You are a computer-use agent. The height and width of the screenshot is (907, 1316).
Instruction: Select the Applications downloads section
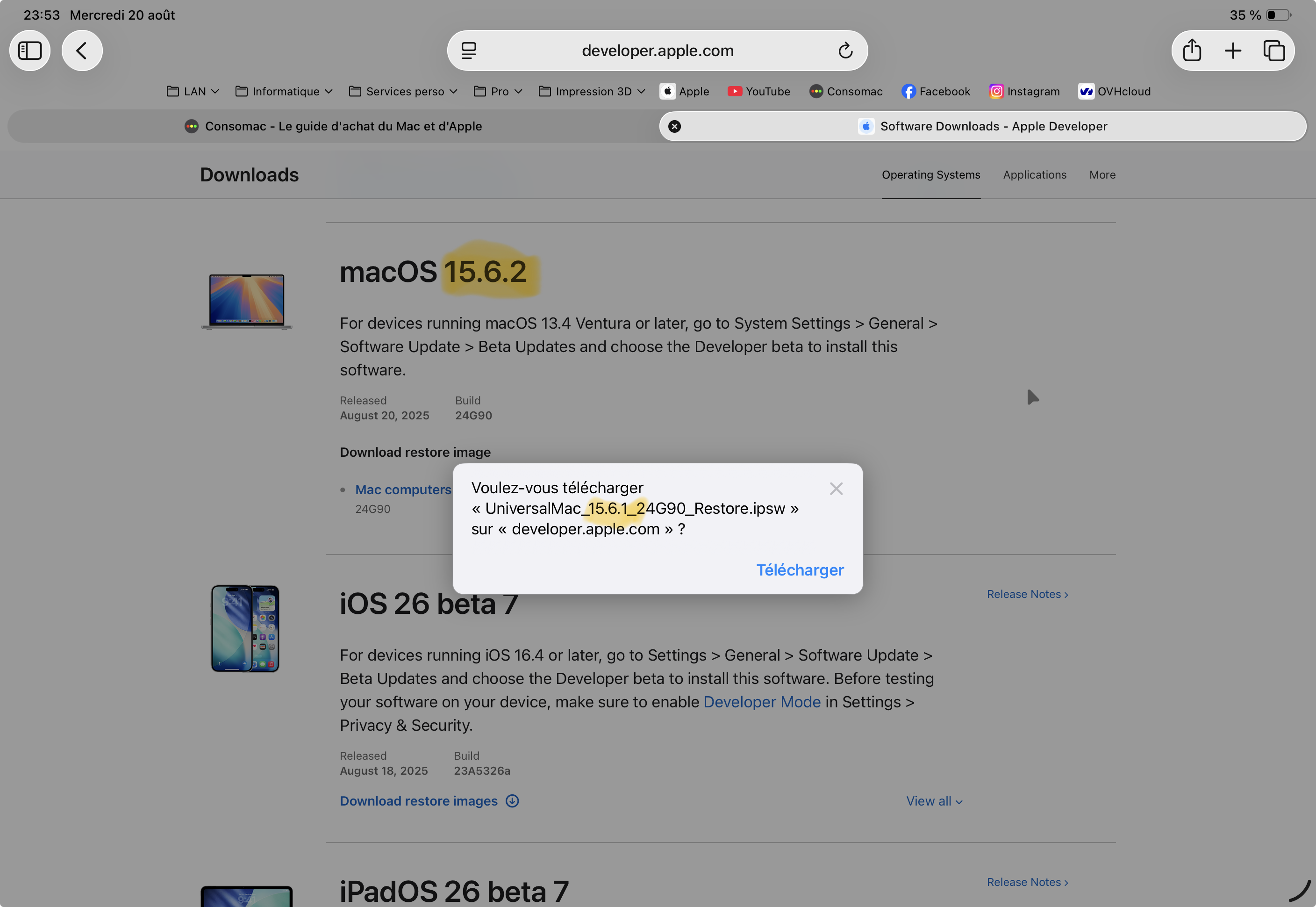(x=1034, y=175)
